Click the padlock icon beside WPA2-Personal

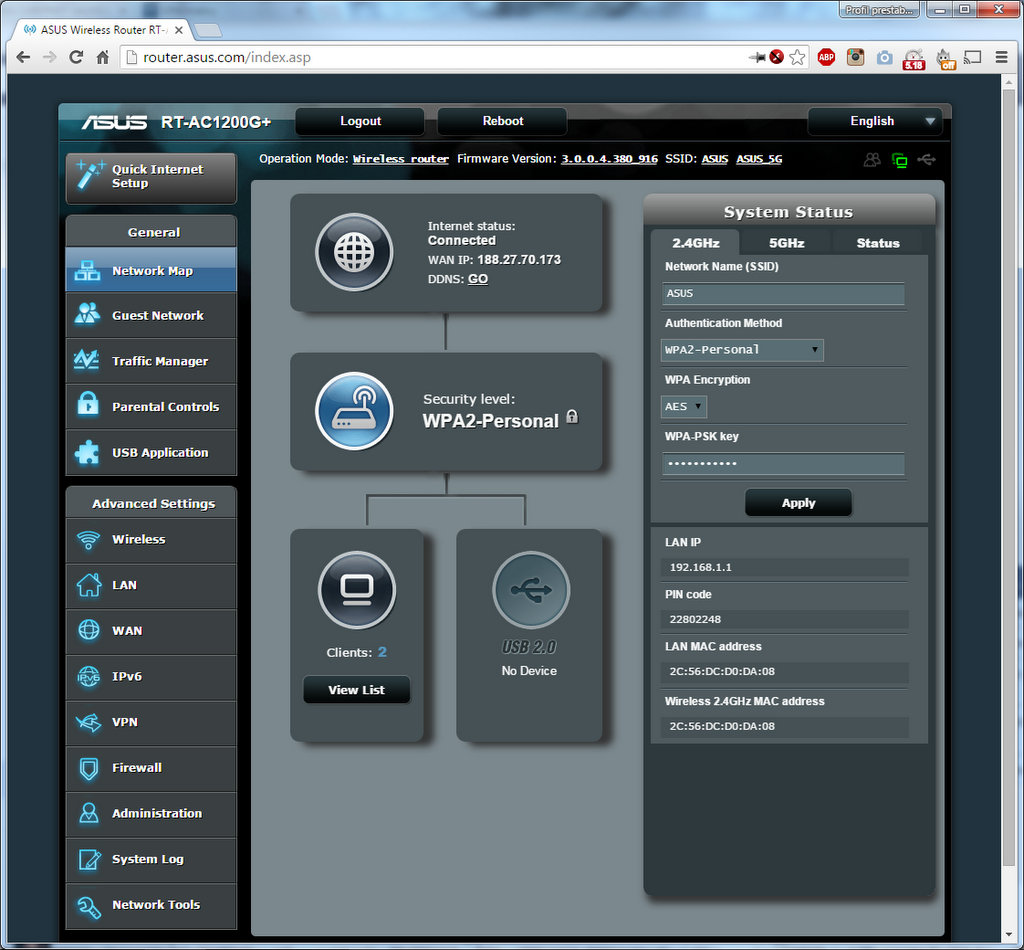click(572, 417)
